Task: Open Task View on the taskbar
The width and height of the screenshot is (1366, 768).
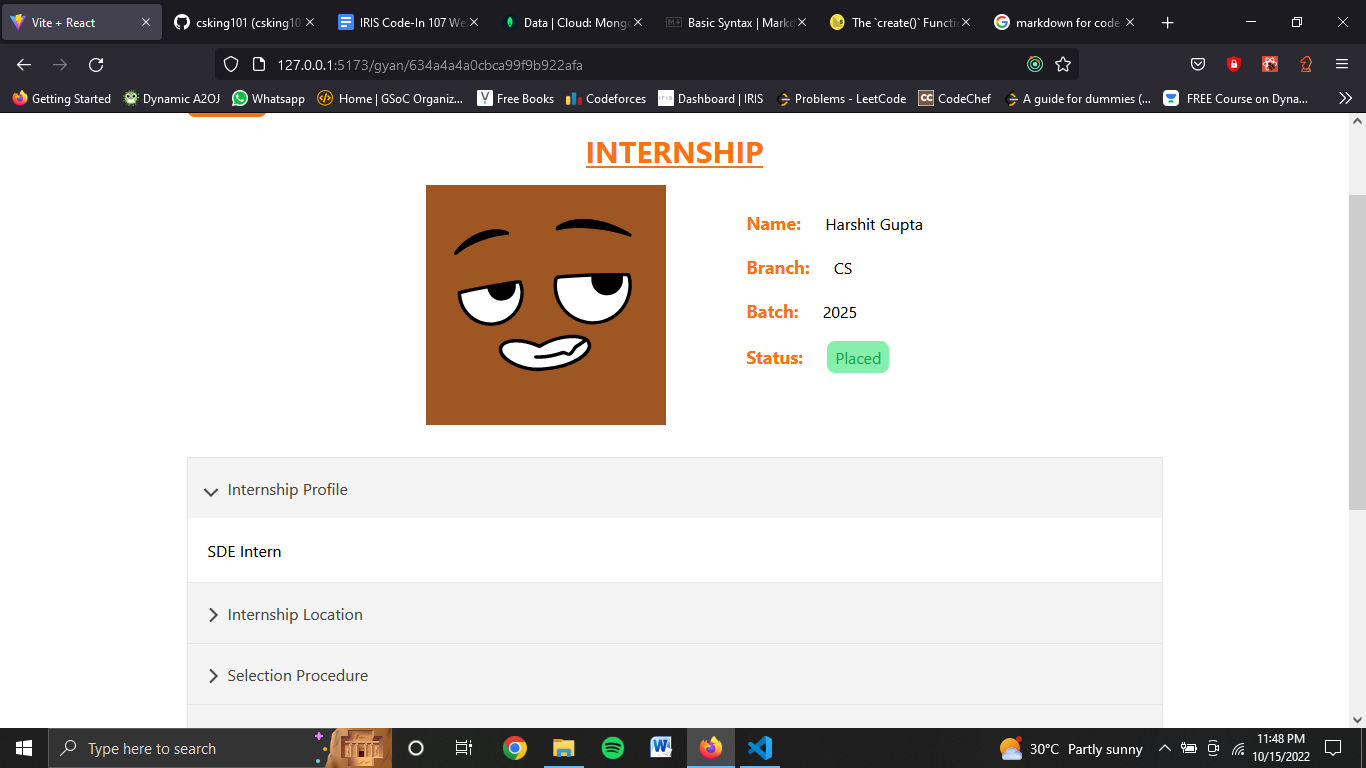Action: coord(464,748)
